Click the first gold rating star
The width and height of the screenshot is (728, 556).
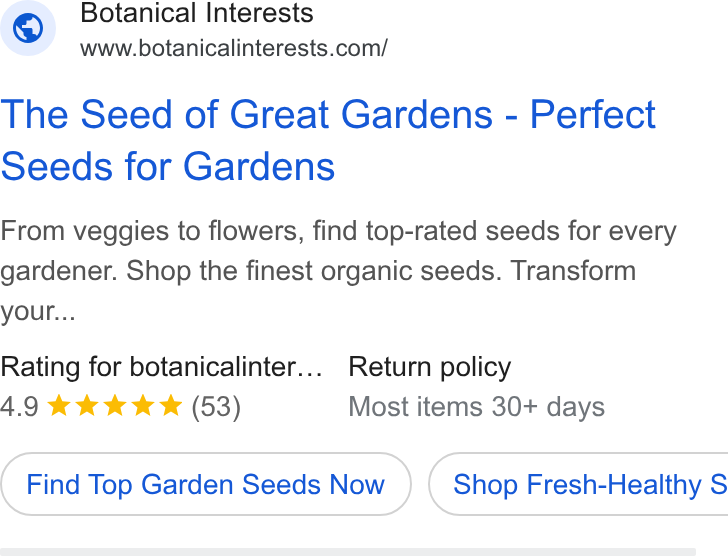tap(59, 405)
